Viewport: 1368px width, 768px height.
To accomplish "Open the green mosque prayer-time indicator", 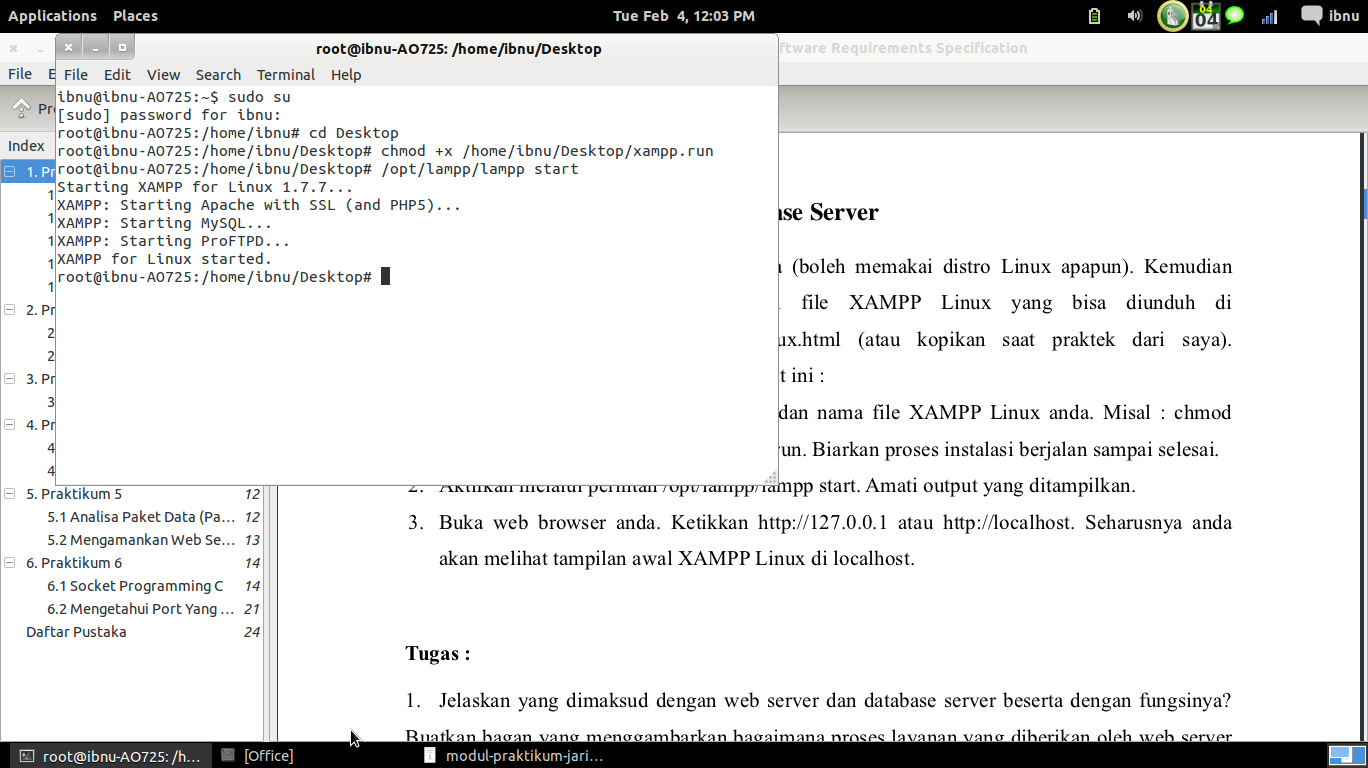I will click(1173, 16).
